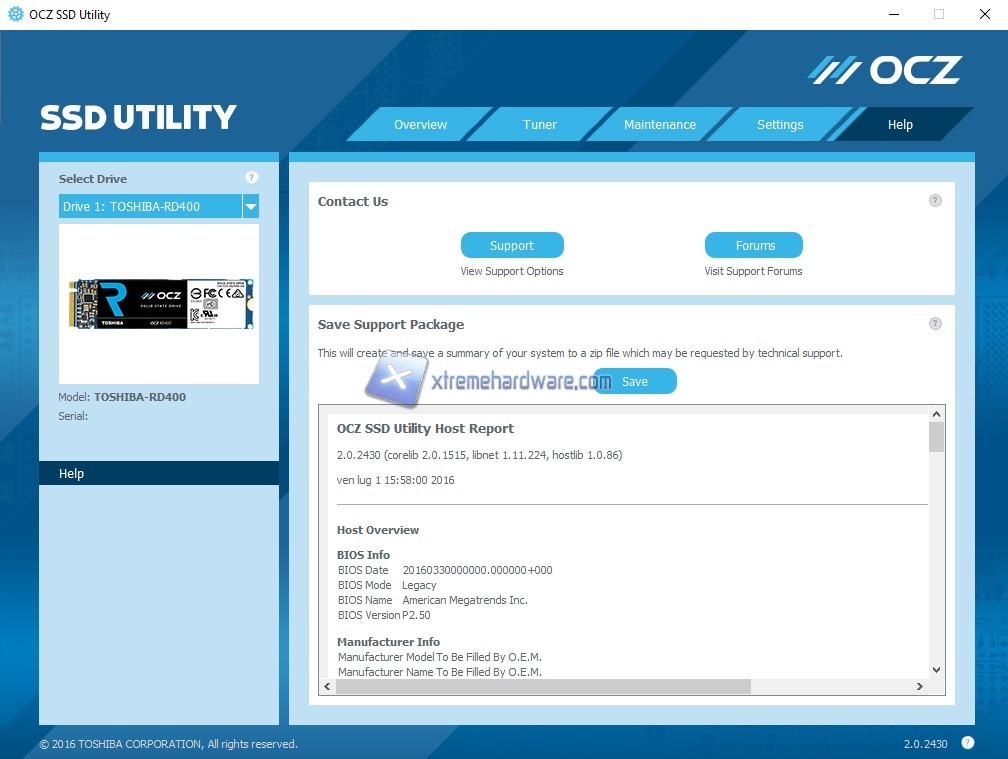This screenshot has width=1008, height=759.
Task: Open the Drive 1 TOSHIBA-RD400 dropdown
Action: point(251,207)
